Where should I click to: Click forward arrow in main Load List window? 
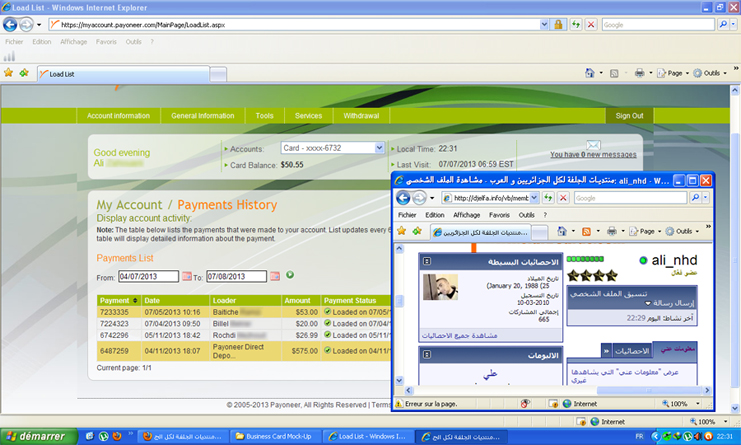click(26, 25)
